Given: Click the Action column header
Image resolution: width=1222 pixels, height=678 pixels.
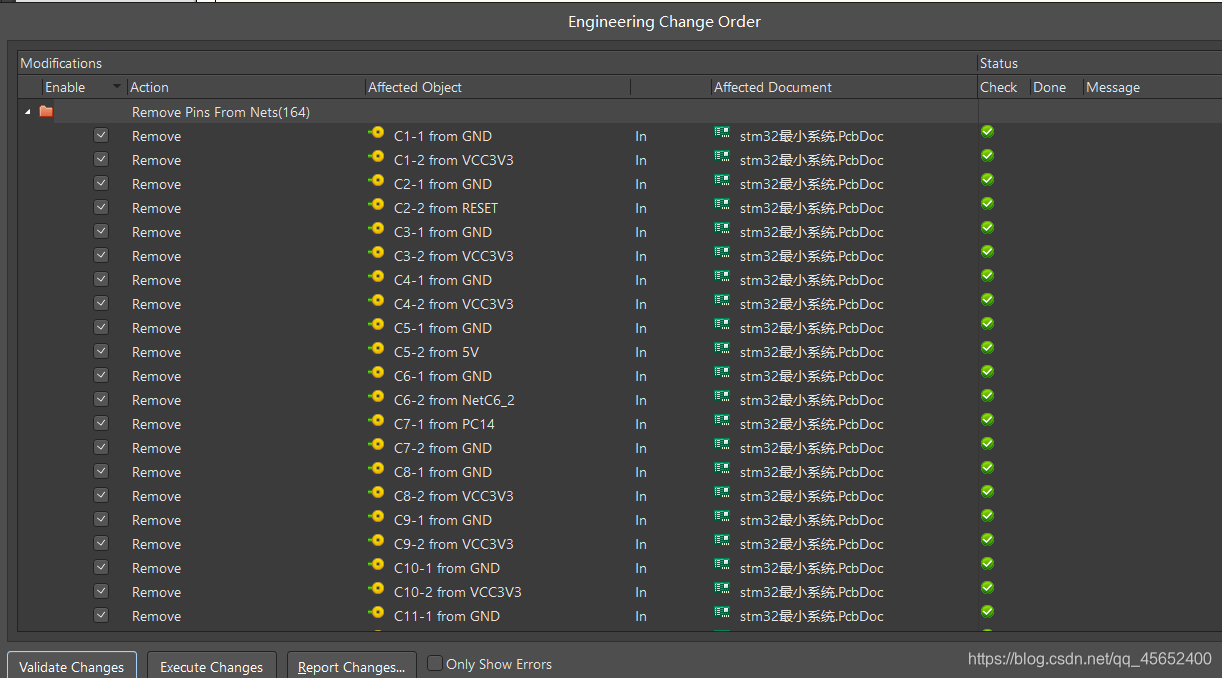Looking at the screenshot, I should [149, 87].
